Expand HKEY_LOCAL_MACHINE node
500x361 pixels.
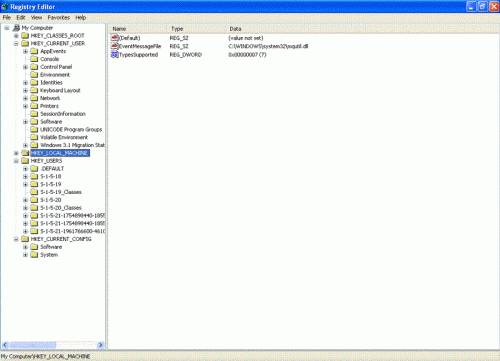[x=16, y=153]
